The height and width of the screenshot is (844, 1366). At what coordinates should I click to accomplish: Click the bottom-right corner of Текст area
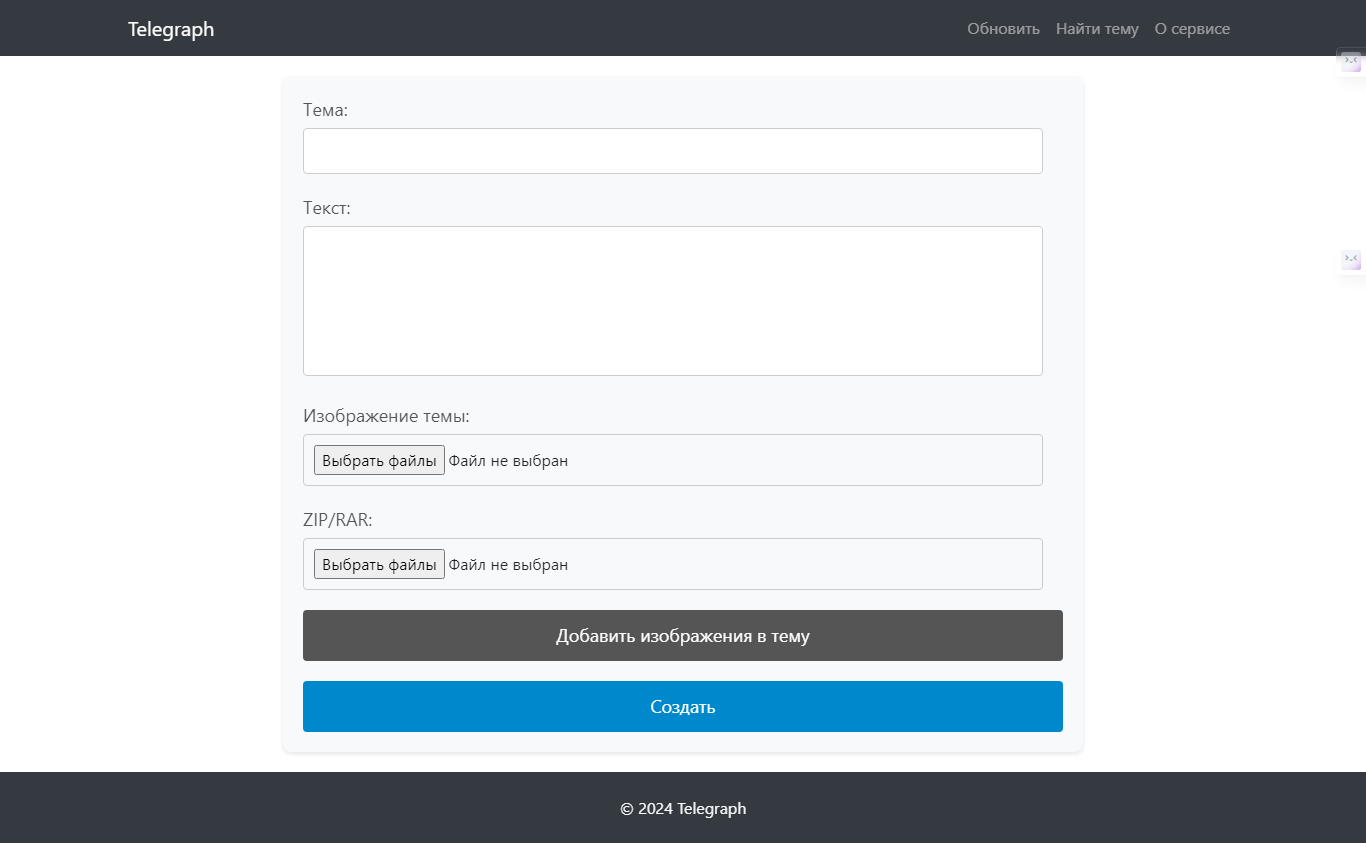click(1036, 370)
